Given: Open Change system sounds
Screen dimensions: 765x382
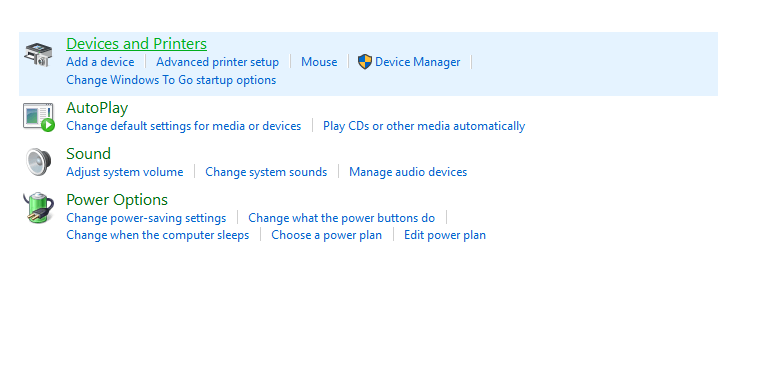Looking at the screenshot, I should [266, 172].
